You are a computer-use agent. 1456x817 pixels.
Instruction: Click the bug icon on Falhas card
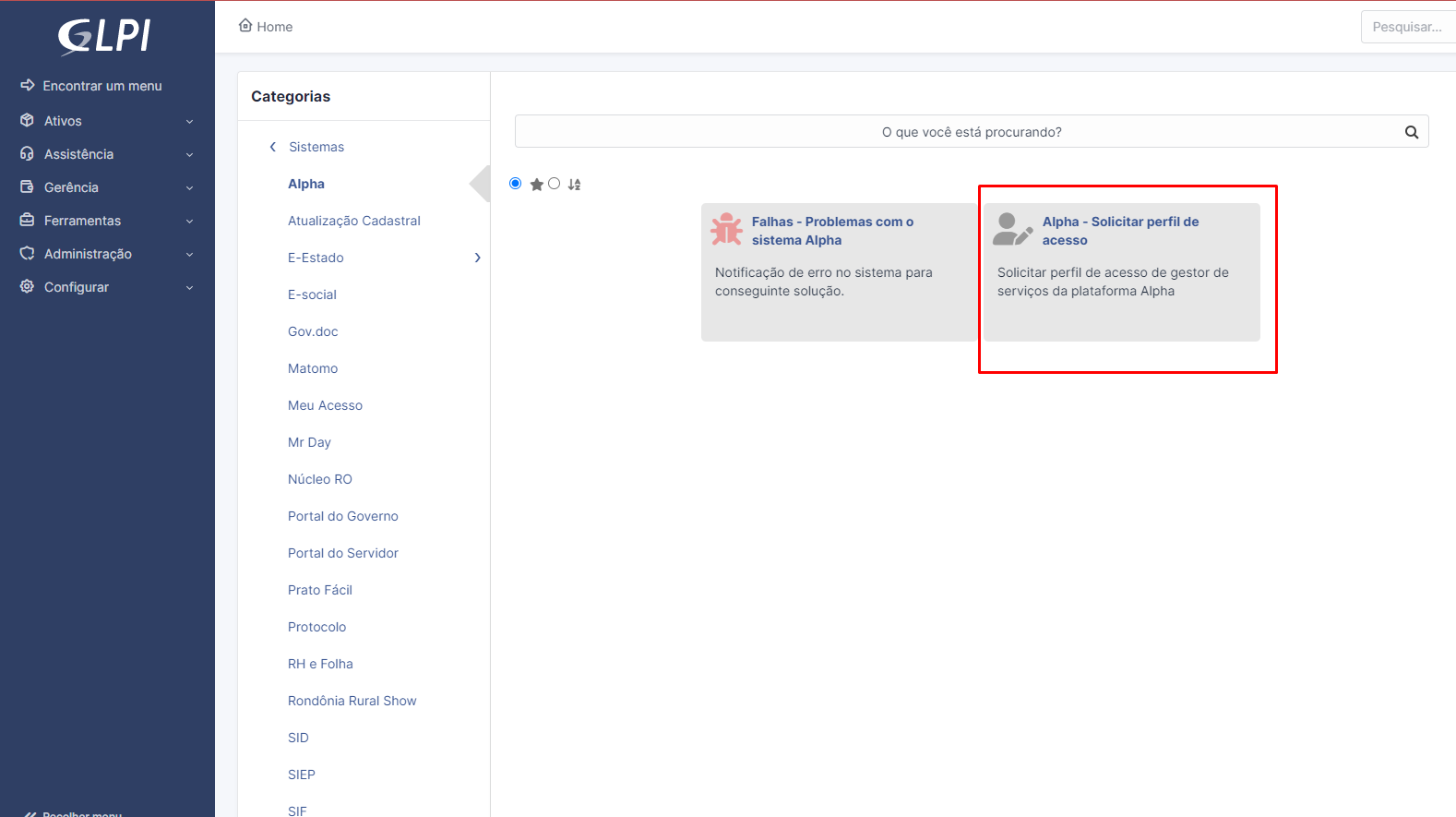pos(727,229)
